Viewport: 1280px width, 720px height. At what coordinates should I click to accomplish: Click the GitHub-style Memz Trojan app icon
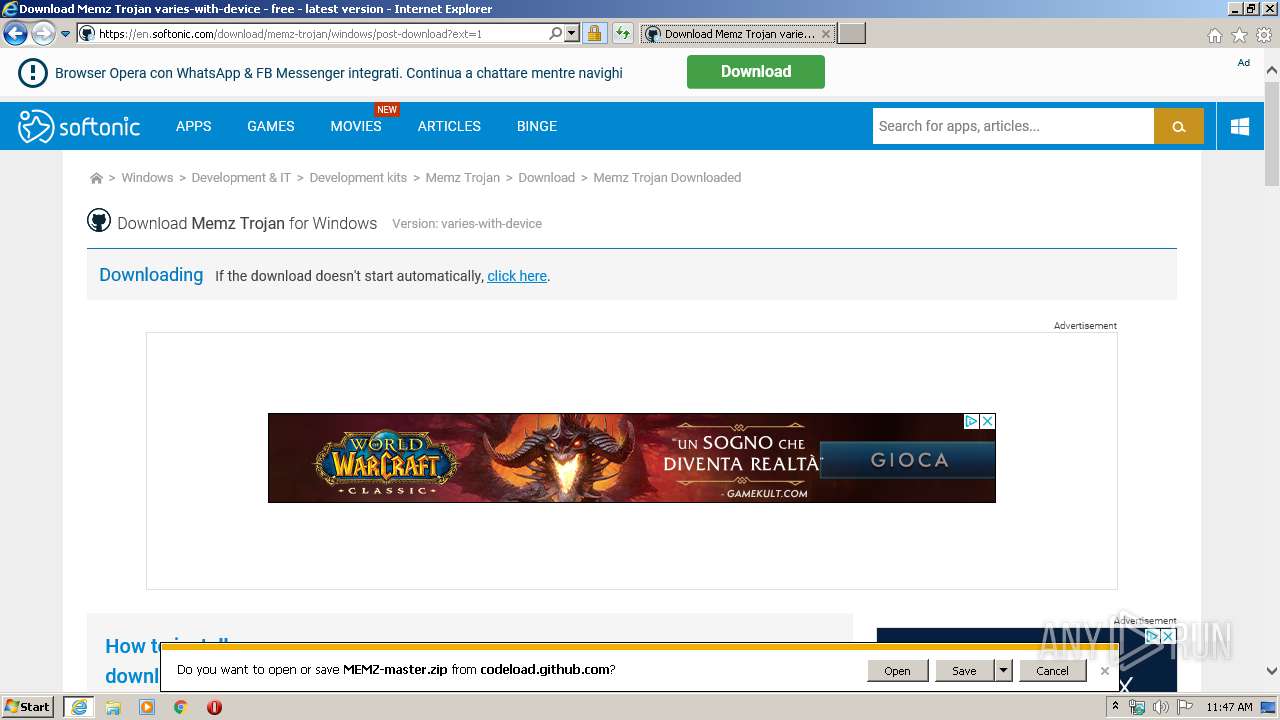[x=98, y=221]
